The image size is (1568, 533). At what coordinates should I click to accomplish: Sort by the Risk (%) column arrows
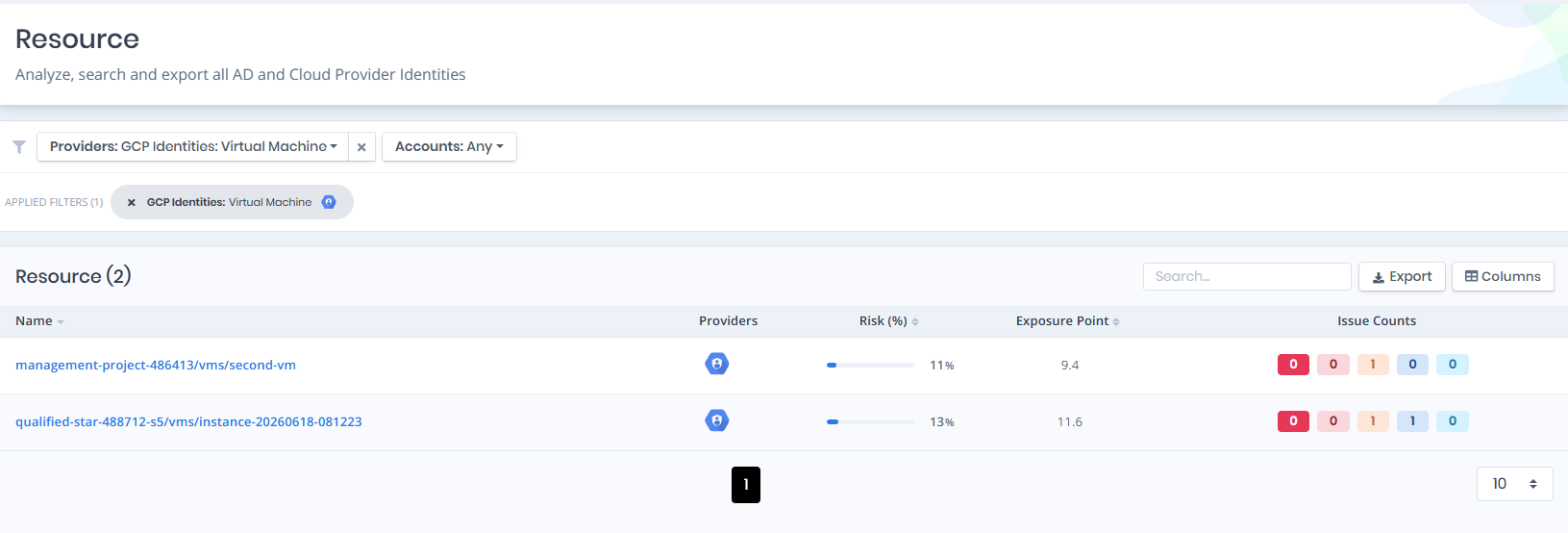click(915, 322)
